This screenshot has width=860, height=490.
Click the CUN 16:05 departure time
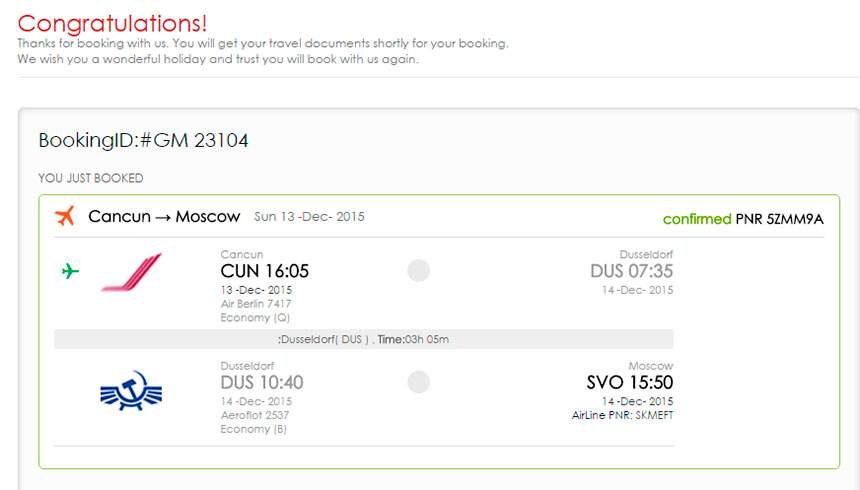click(x=264, y=271)
